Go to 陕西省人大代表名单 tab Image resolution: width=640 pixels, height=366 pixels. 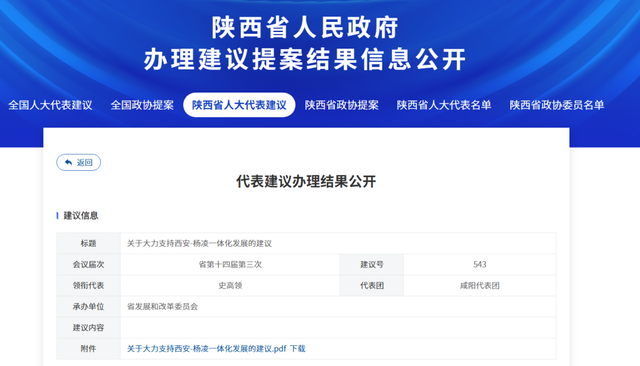[x=444, y=105]
